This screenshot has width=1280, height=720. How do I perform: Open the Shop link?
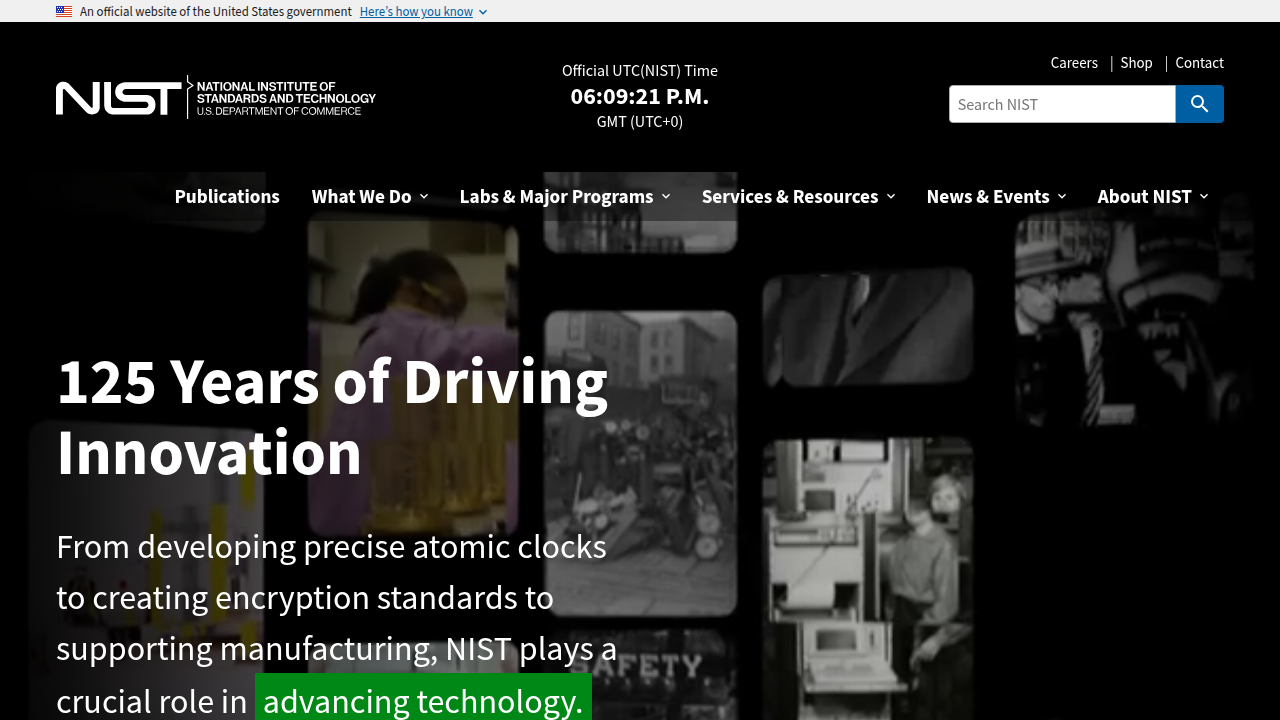coord(1136,62)
